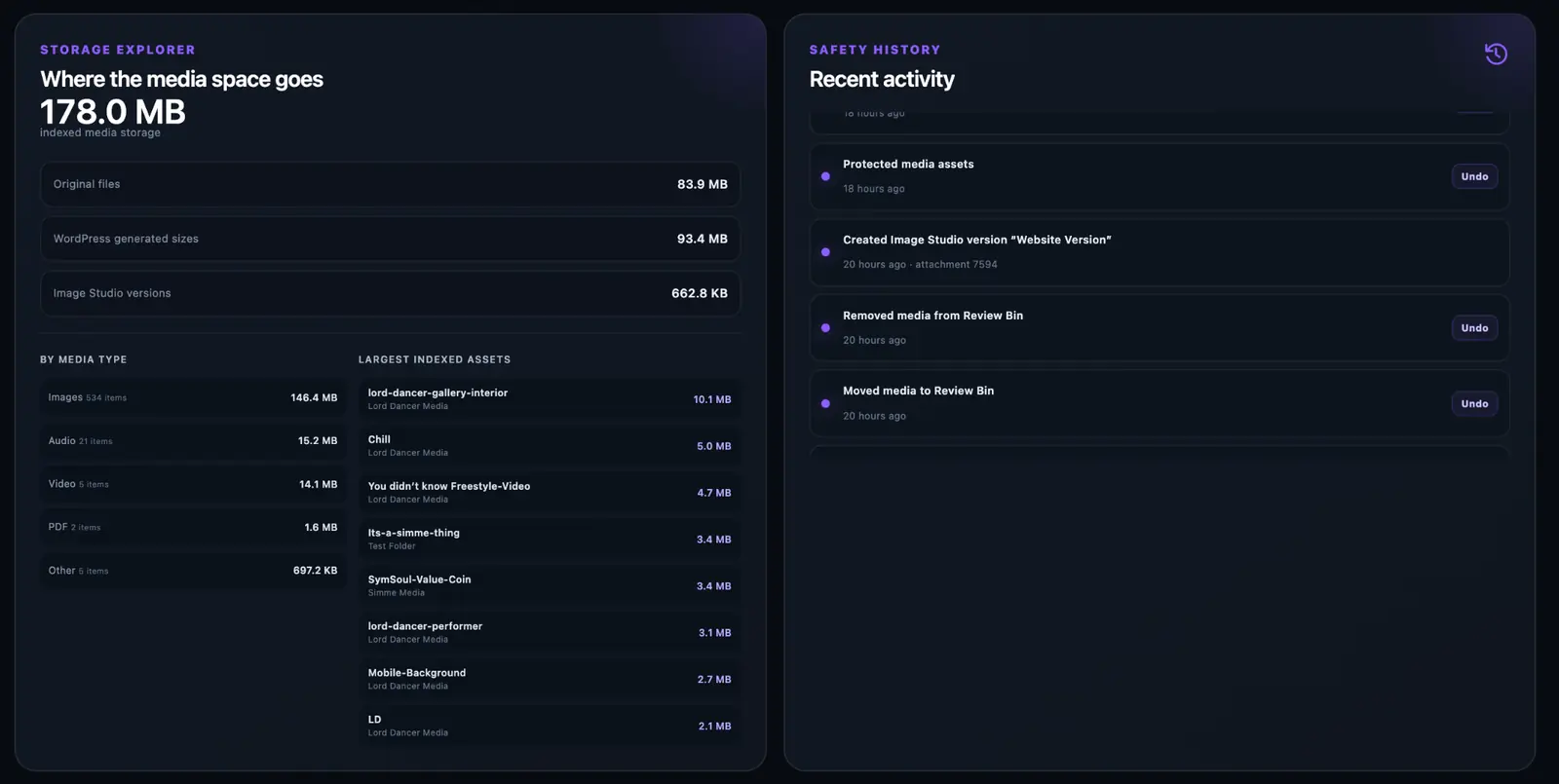Open the Other media type row
The width and height of the screenshot is (1559, 784).
(x=193, y=571)
